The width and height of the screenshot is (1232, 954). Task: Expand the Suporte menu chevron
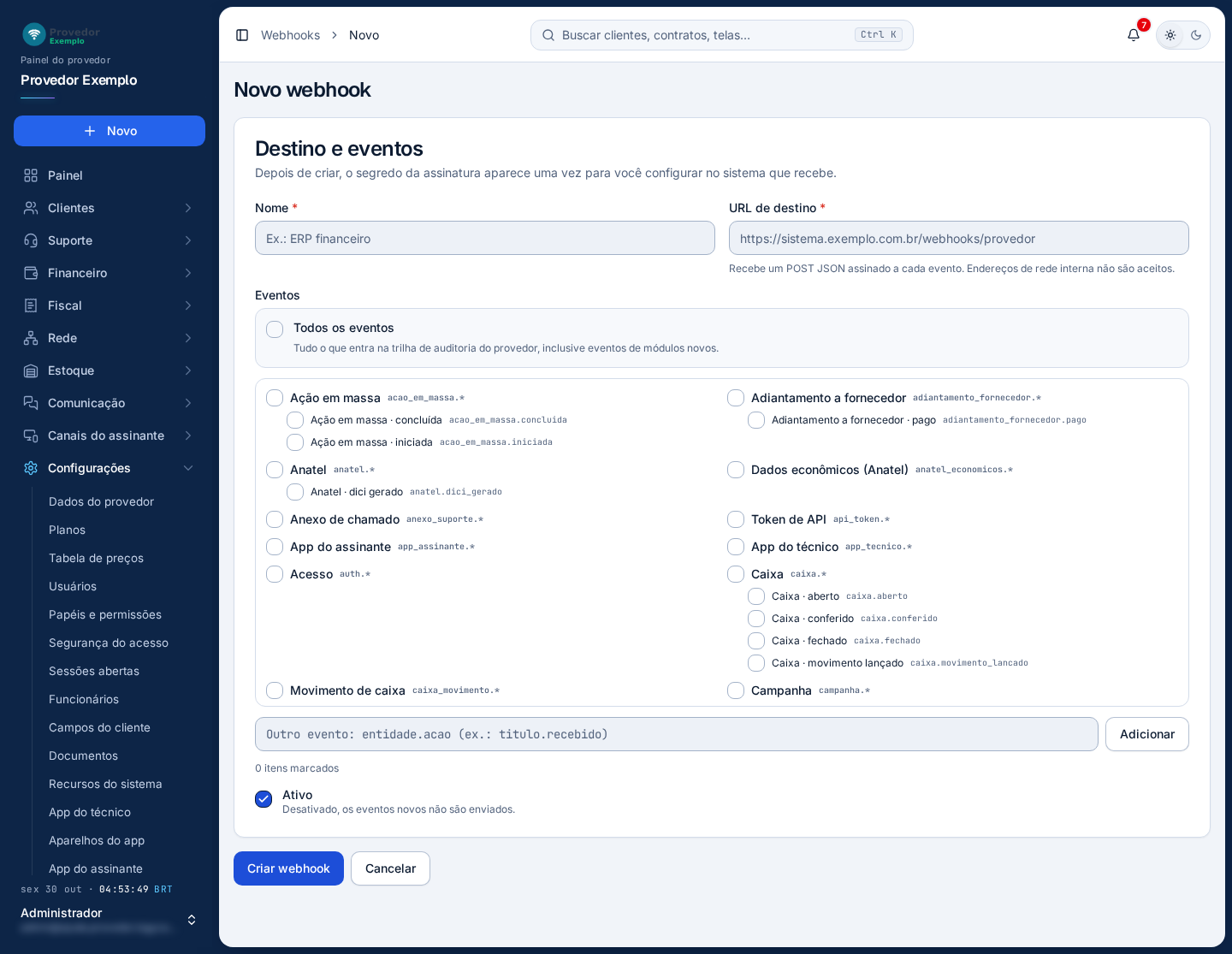pos(188,240)
